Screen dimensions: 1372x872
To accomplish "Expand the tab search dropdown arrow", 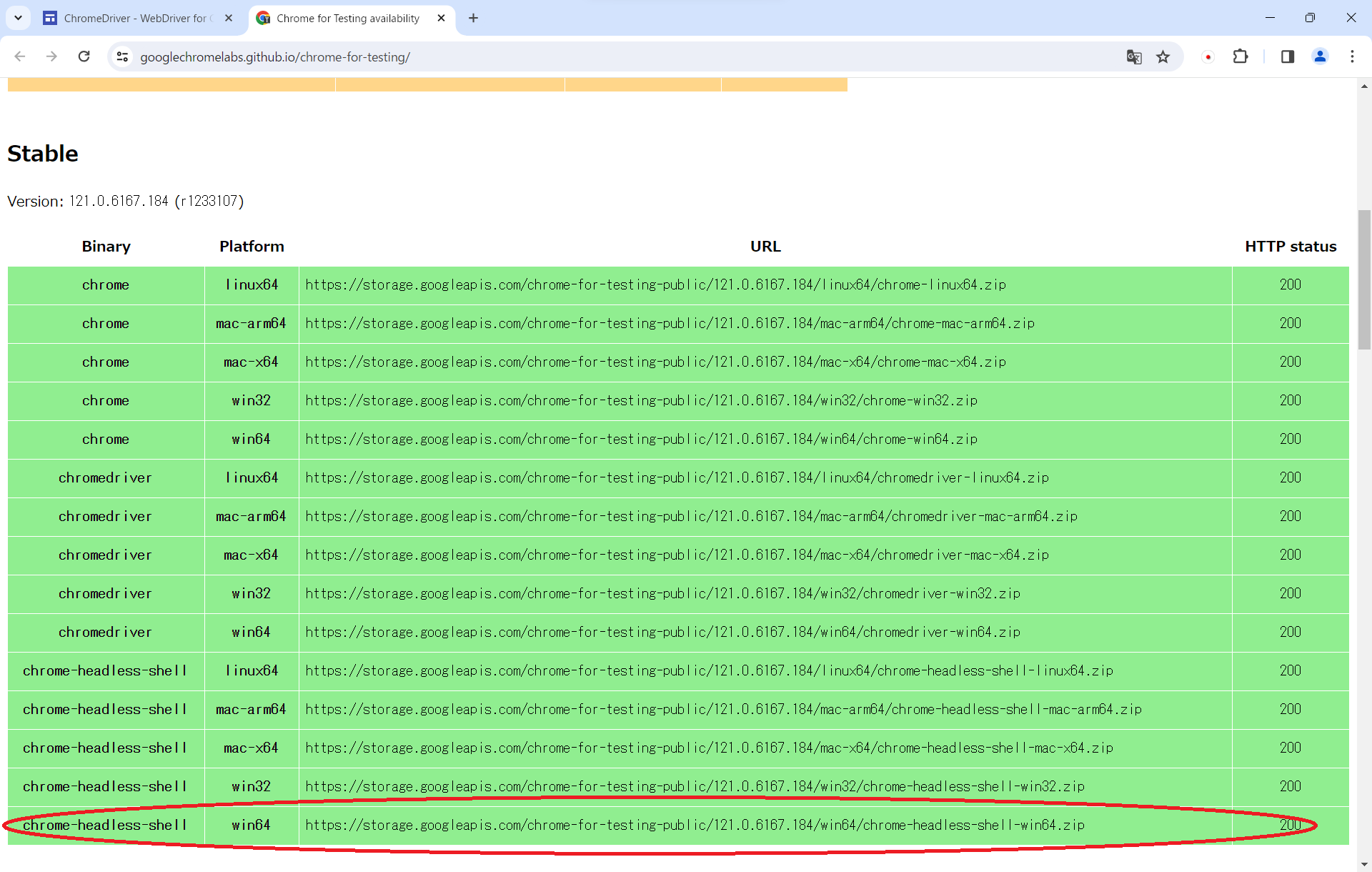I will click(x=18, y=18).
